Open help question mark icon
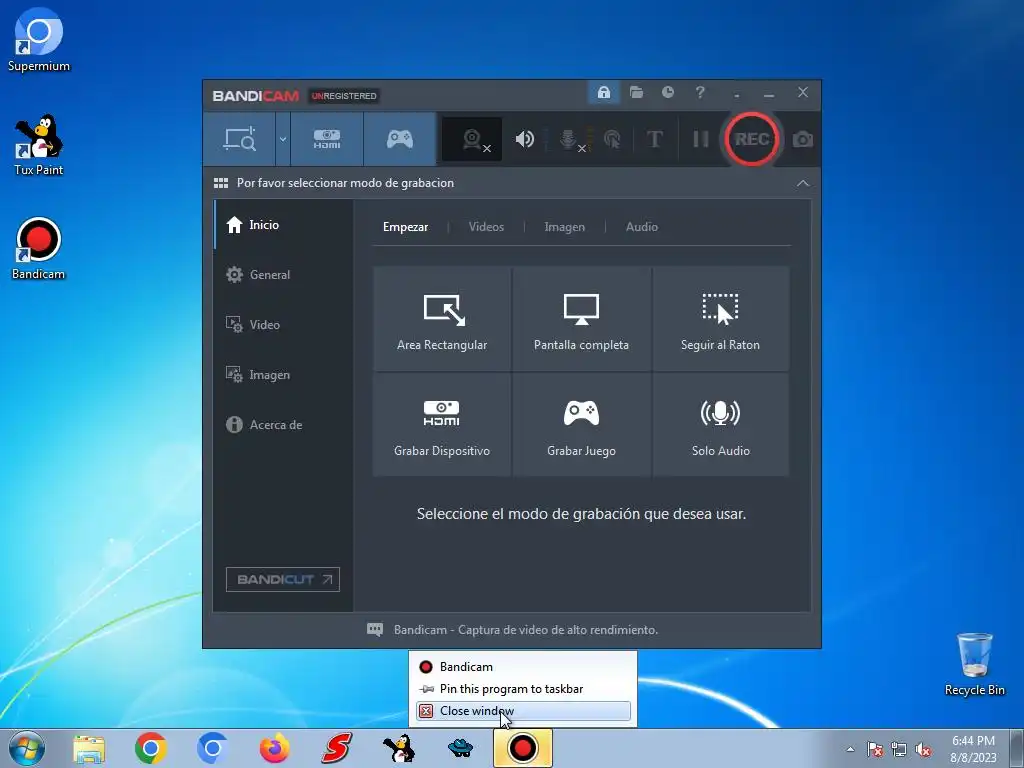1024x768 pixels. pyautogui.click(x=700, y=92)
